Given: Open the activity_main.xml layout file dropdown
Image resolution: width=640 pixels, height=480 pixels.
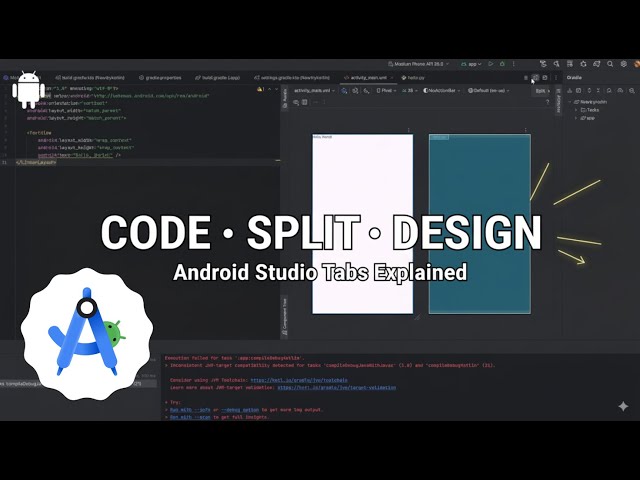Looking at the screenshot, I should click(x=314, y=91).
